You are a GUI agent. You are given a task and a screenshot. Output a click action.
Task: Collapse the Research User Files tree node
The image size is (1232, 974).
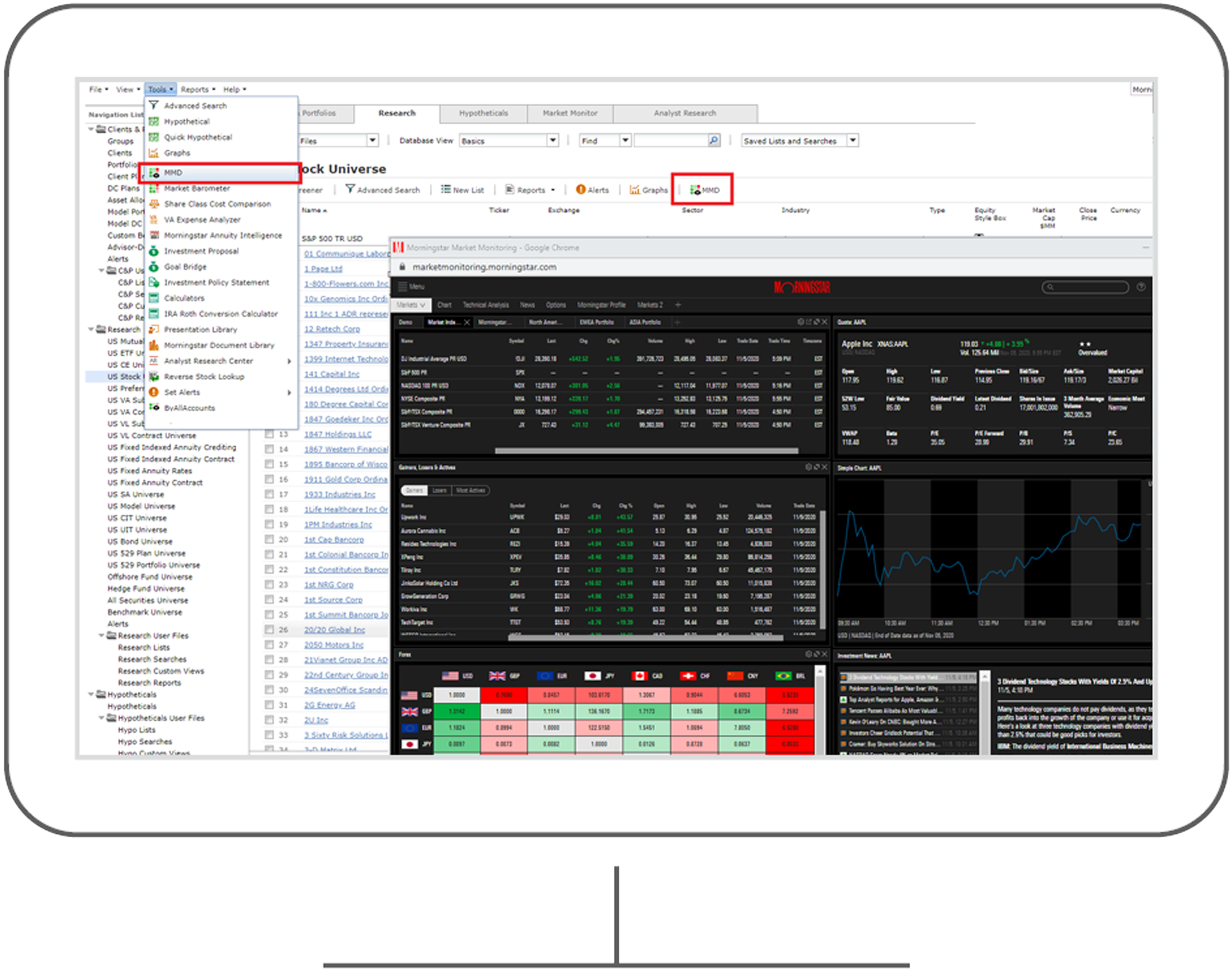tap(102, 635)
